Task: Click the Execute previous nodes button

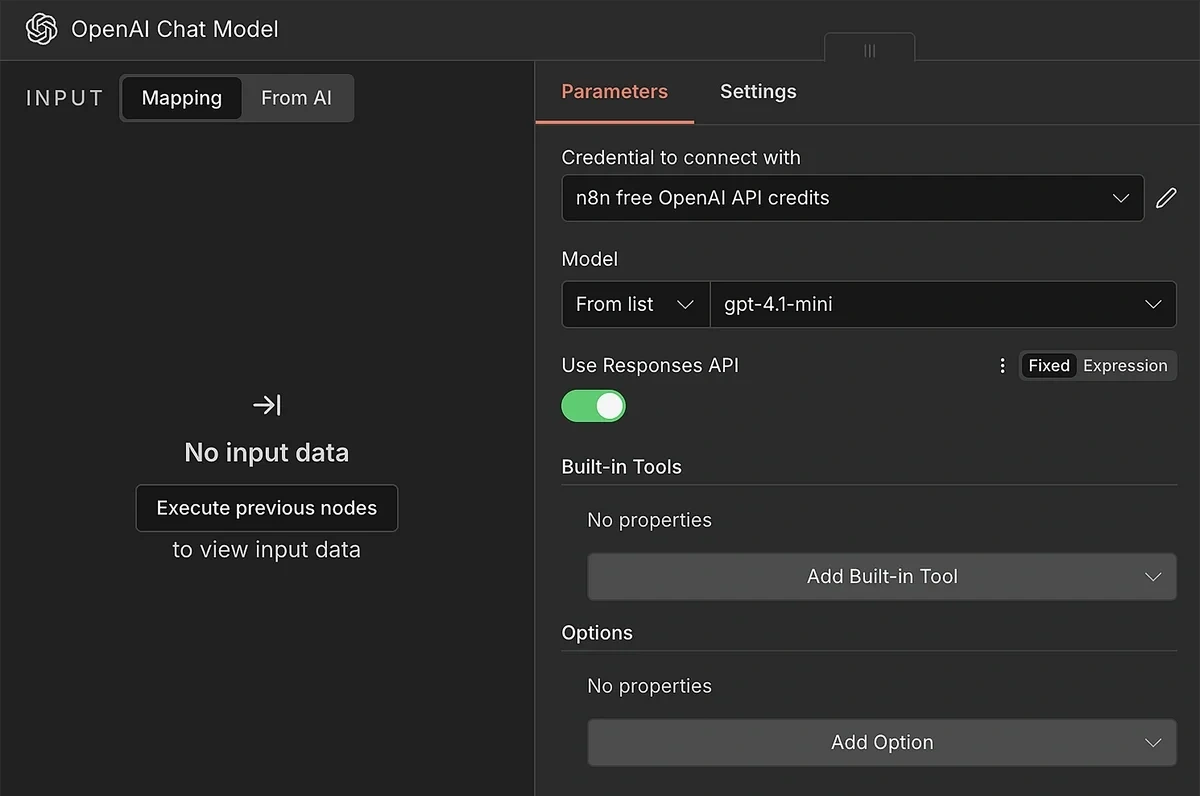Action: (266, 508)
